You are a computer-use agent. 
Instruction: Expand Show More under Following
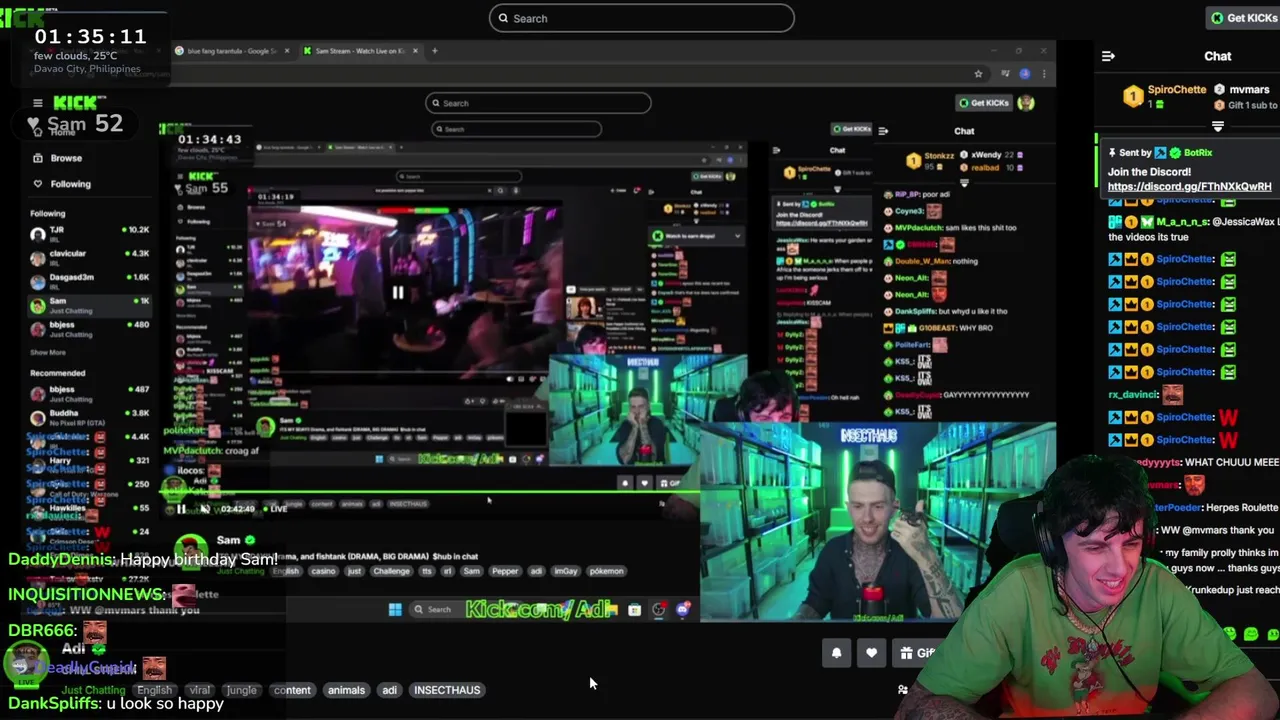(x=48, y=353)
